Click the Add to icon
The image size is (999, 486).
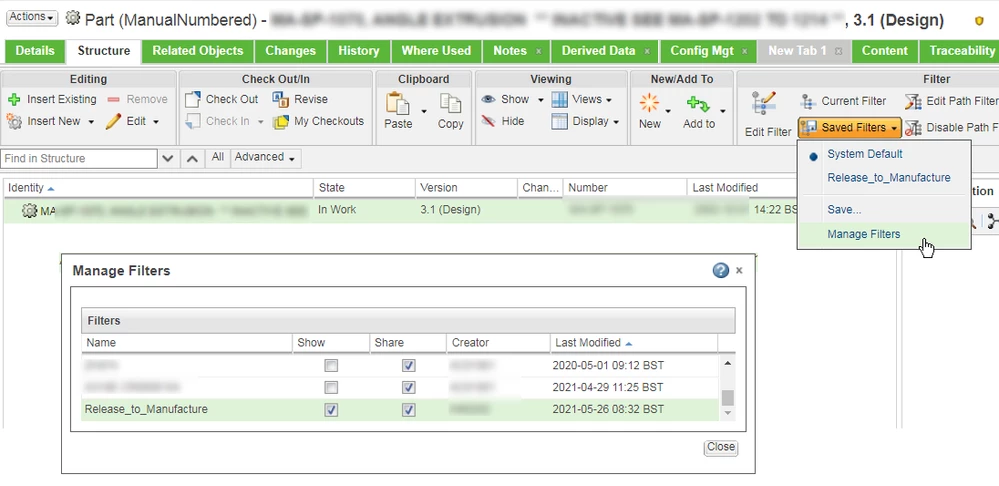(x=698, y=104)
